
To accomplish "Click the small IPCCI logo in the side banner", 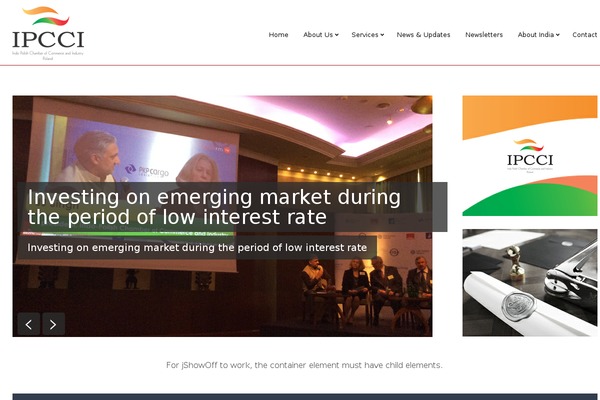I will point(530,156).
